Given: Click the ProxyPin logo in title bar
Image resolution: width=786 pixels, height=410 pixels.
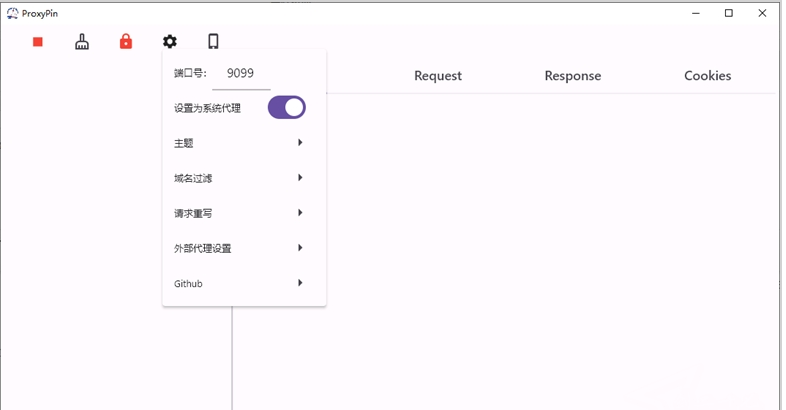Looking at the screenshot, I should (x=12, y=13).
